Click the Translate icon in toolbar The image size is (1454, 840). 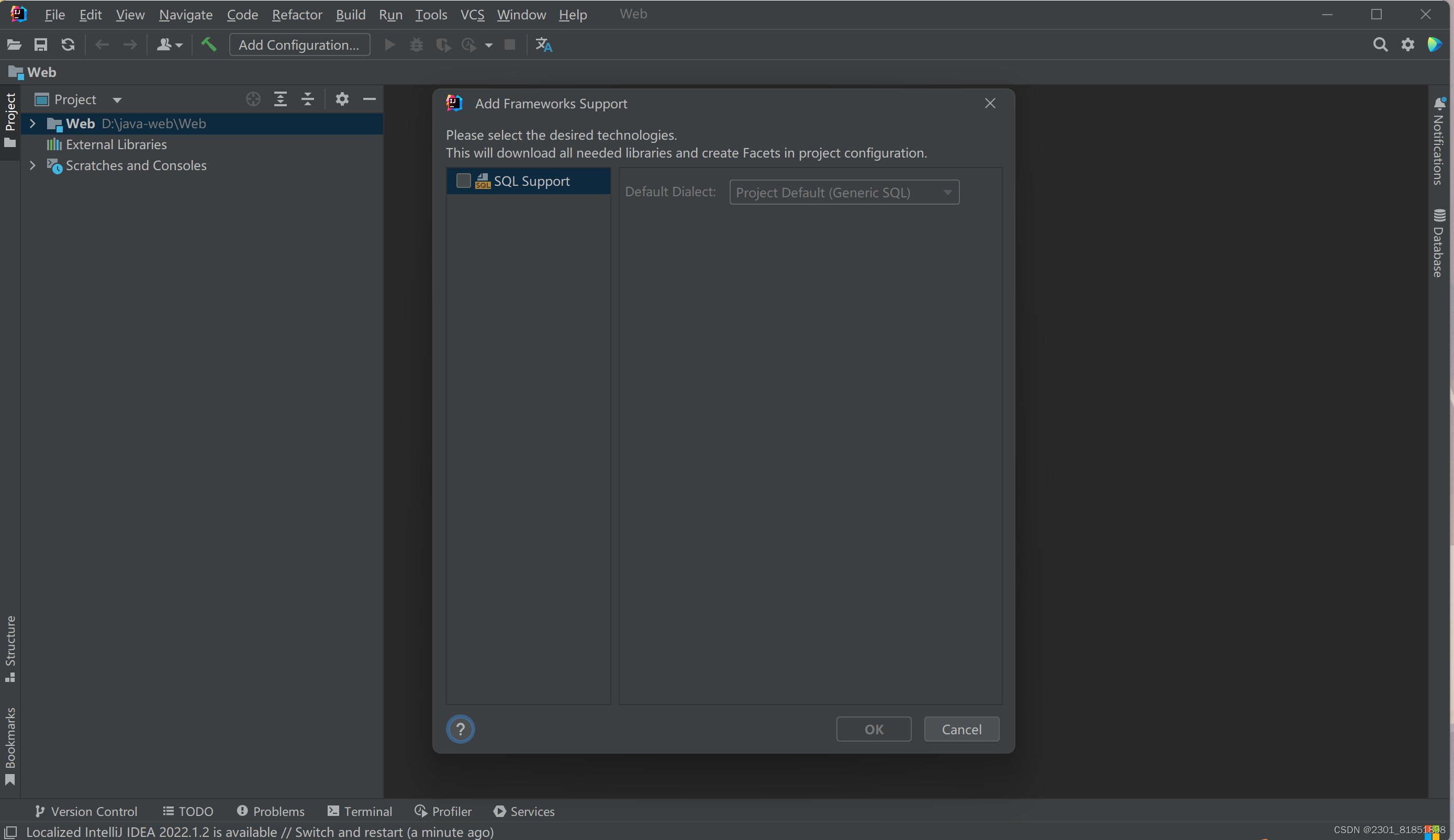point(543,44)
